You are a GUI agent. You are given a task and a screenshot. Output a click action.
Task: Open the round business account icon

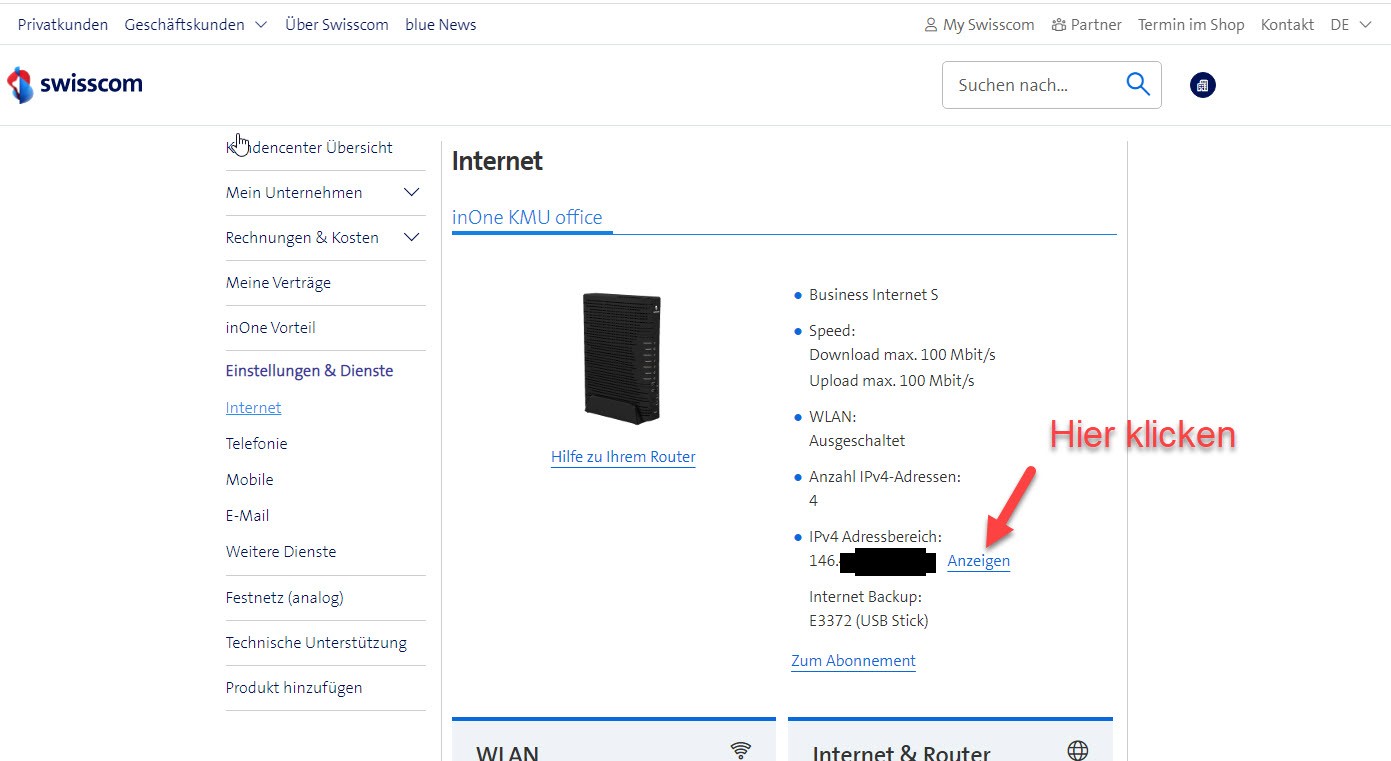click(x=1202, y=85)
